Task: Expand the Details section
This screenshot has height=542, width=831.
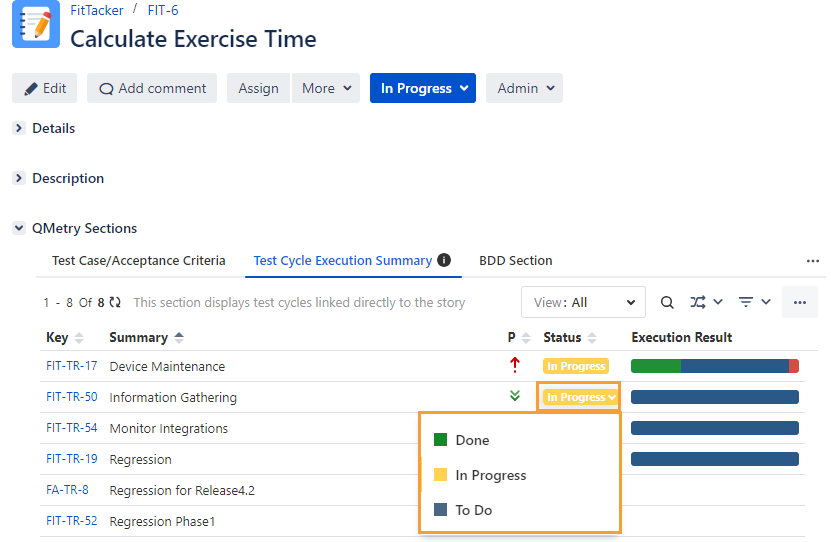Action: pyautogui.click(x=19, y=128)
